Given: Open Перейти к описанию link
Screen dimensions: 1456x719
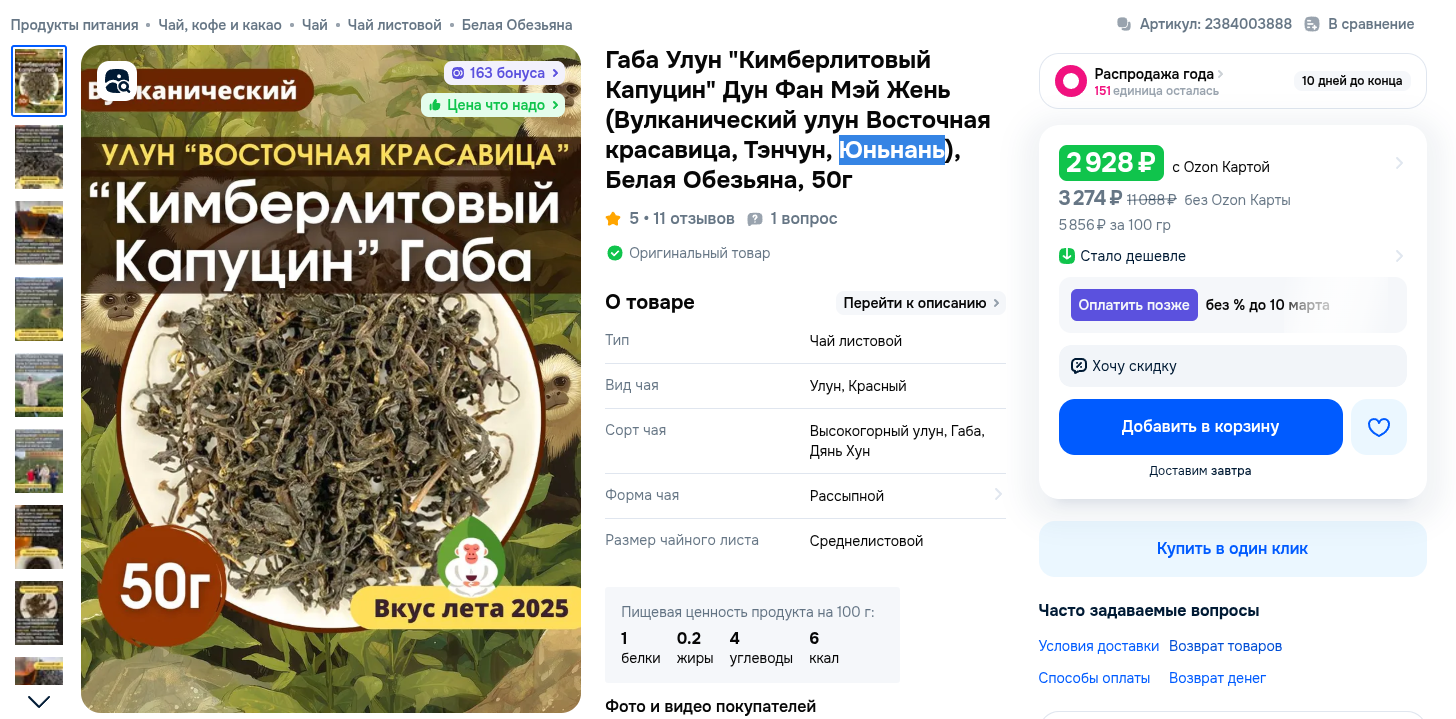Looking at the screenshot, I should [921, 303].
